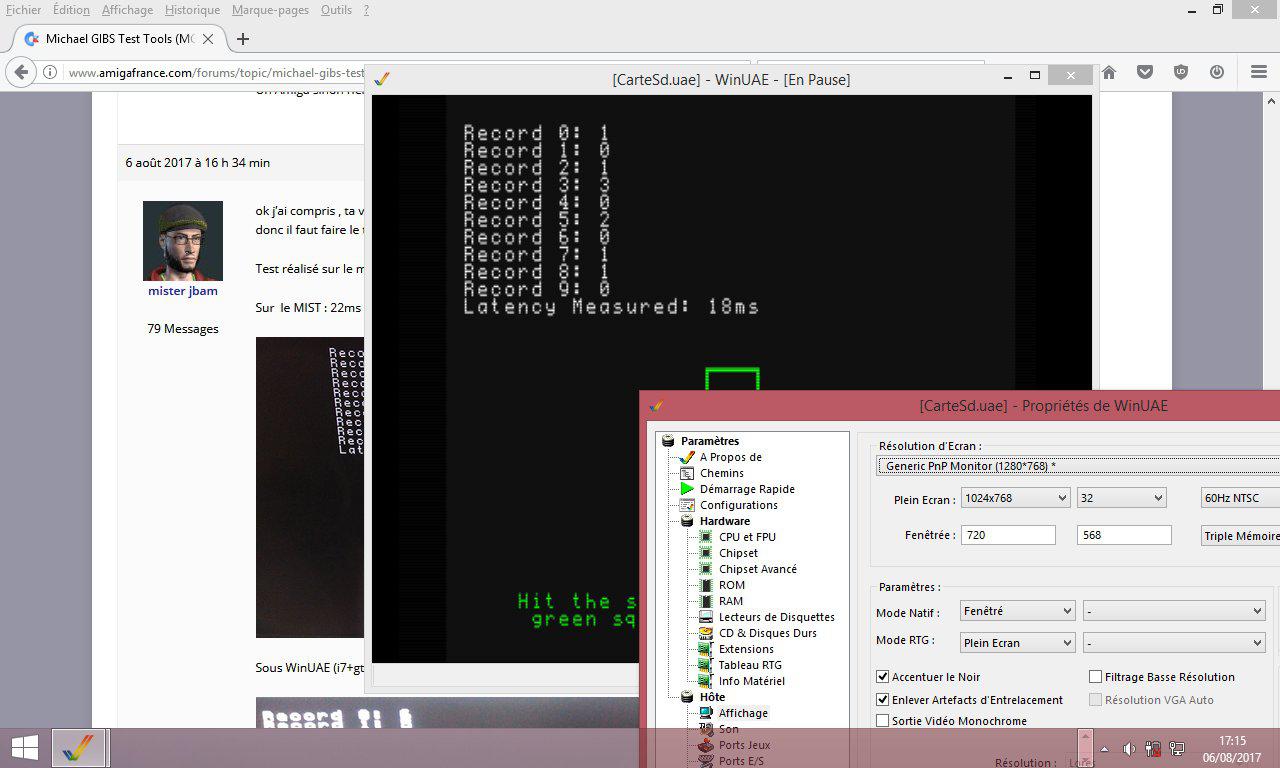
Task: Click WinUAE taskbar button
Action: click(x=79, y=748)
